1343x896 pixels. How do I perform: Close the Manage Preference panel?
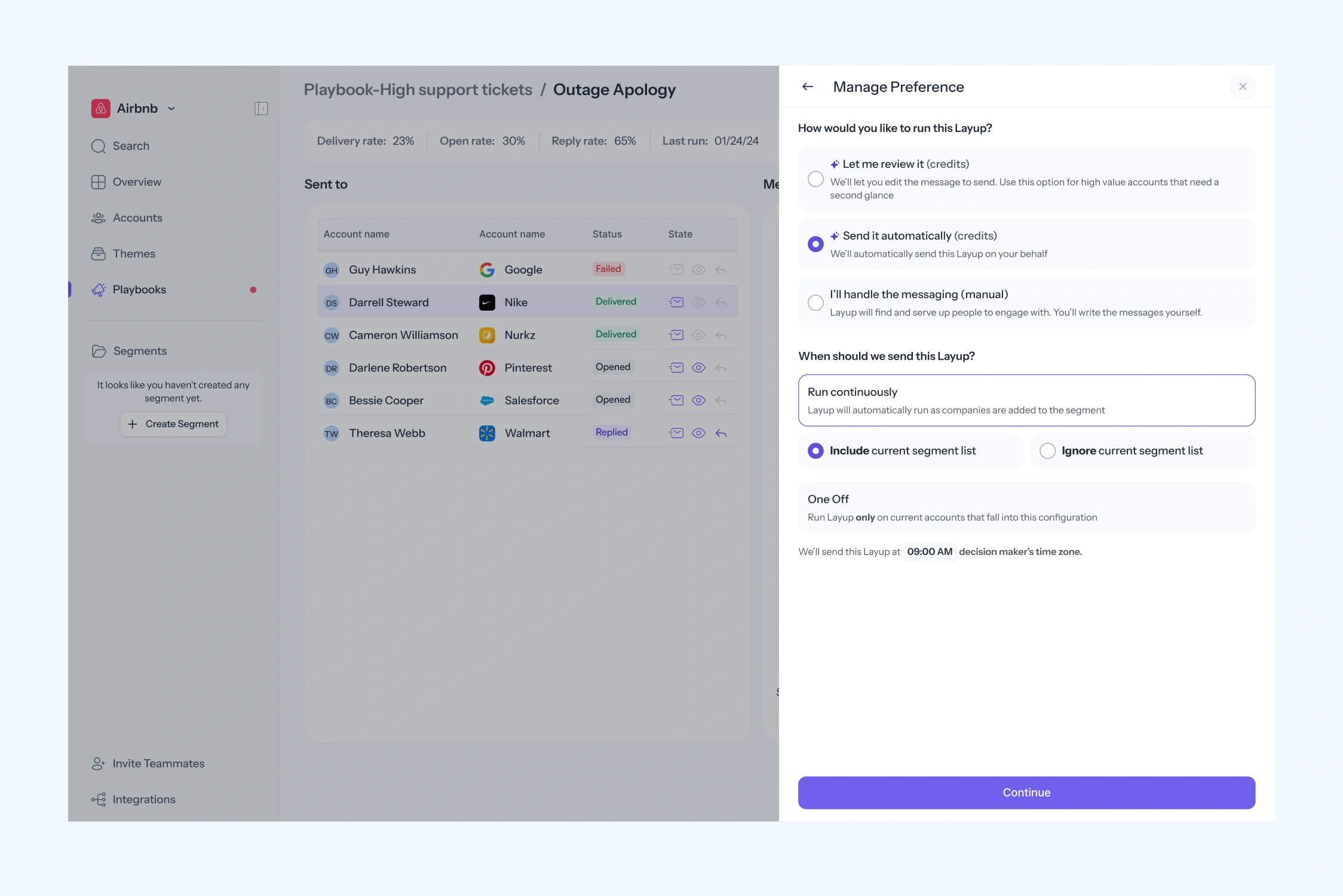point(1242,87)
